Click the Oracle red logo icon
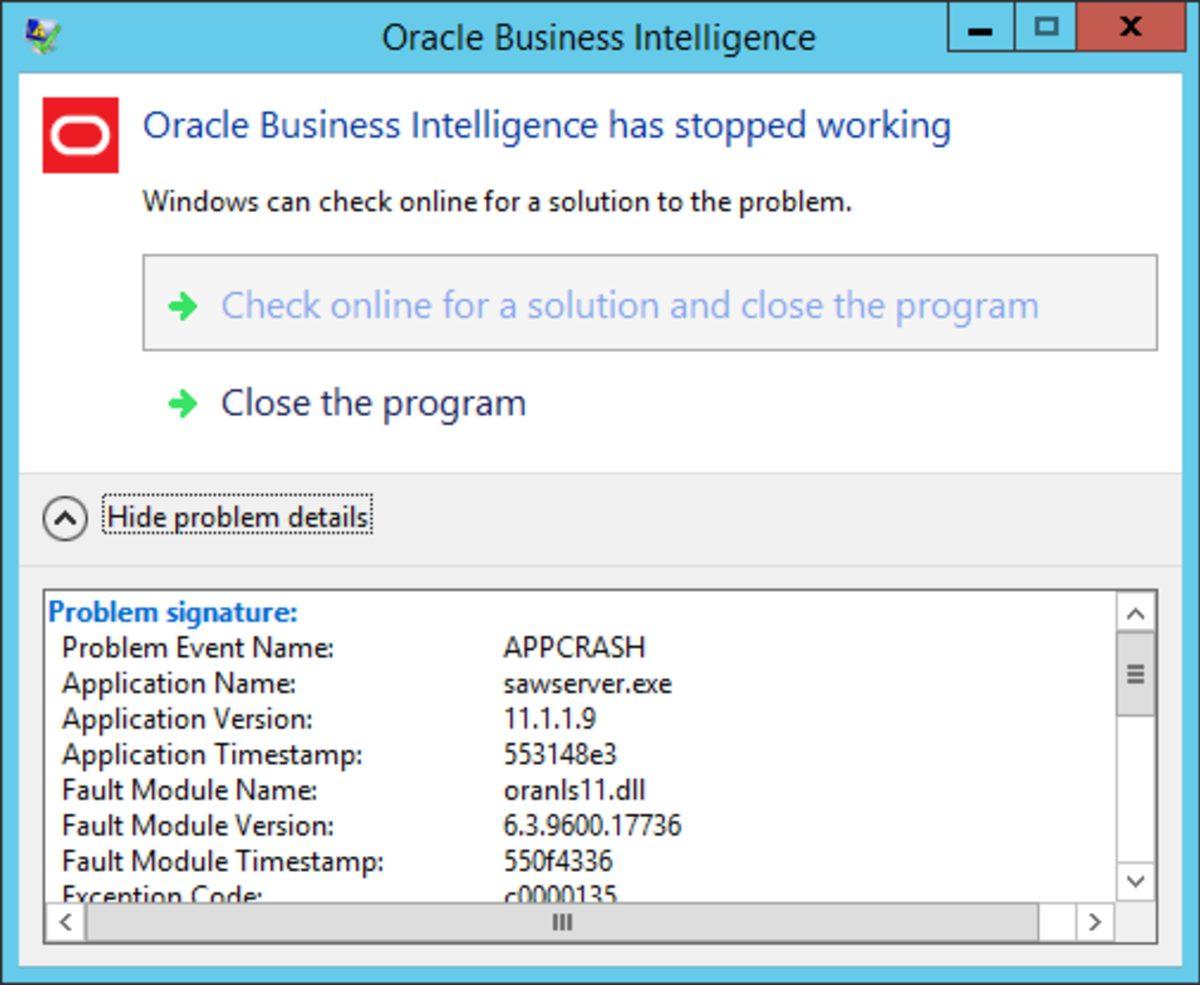The width and height of the screenshot is (1200, 985). pos(80,135)
